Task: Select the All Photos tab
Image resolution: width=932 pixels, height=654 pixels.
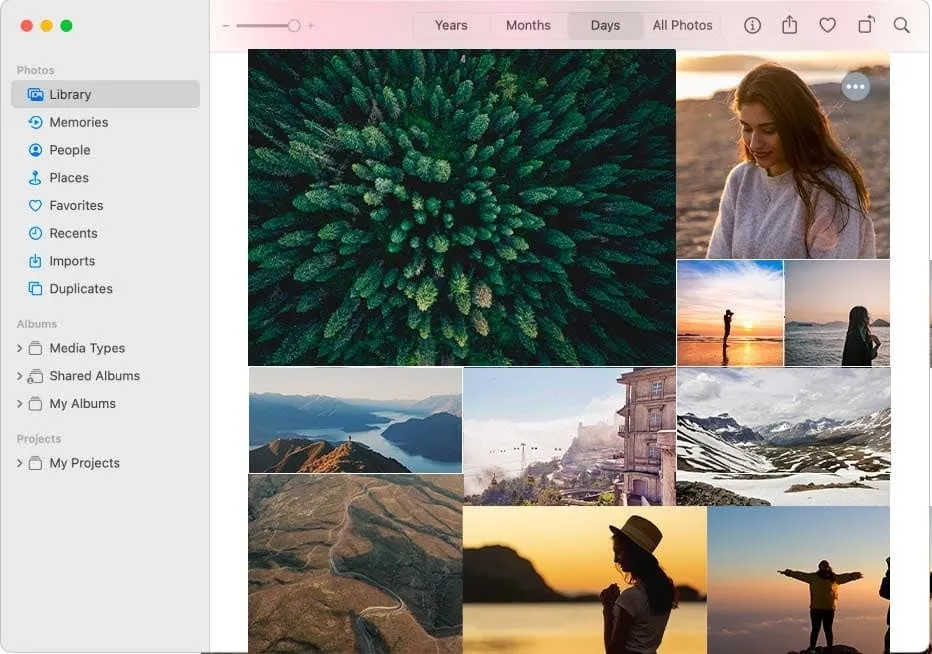Action: 682,26
